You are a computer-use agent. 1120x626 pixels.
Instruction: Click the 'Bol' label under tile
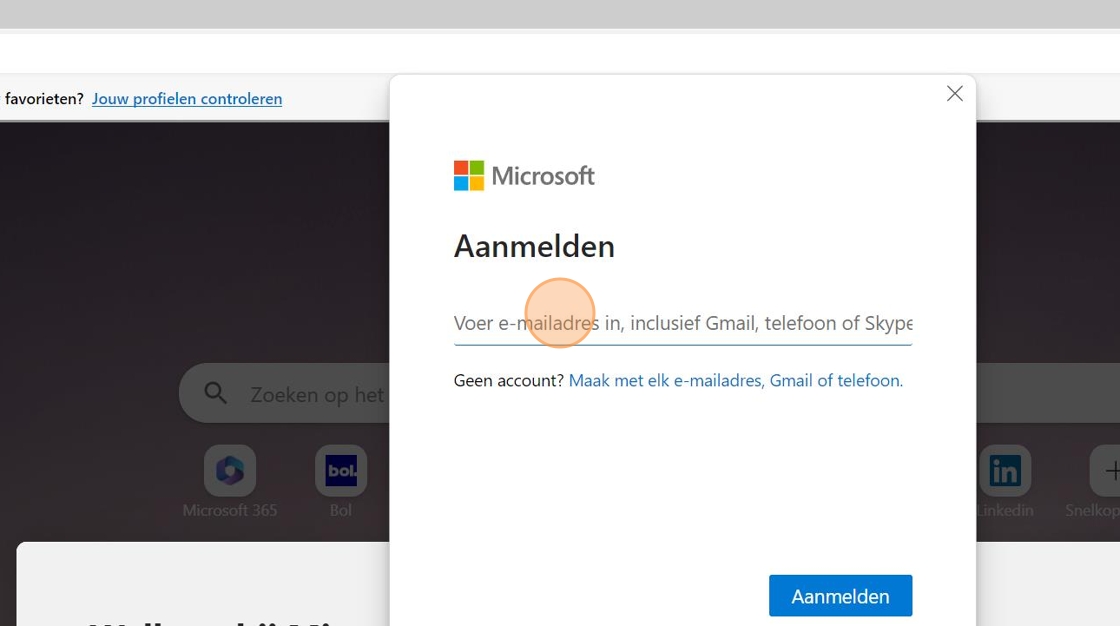(x=341, y=510)
